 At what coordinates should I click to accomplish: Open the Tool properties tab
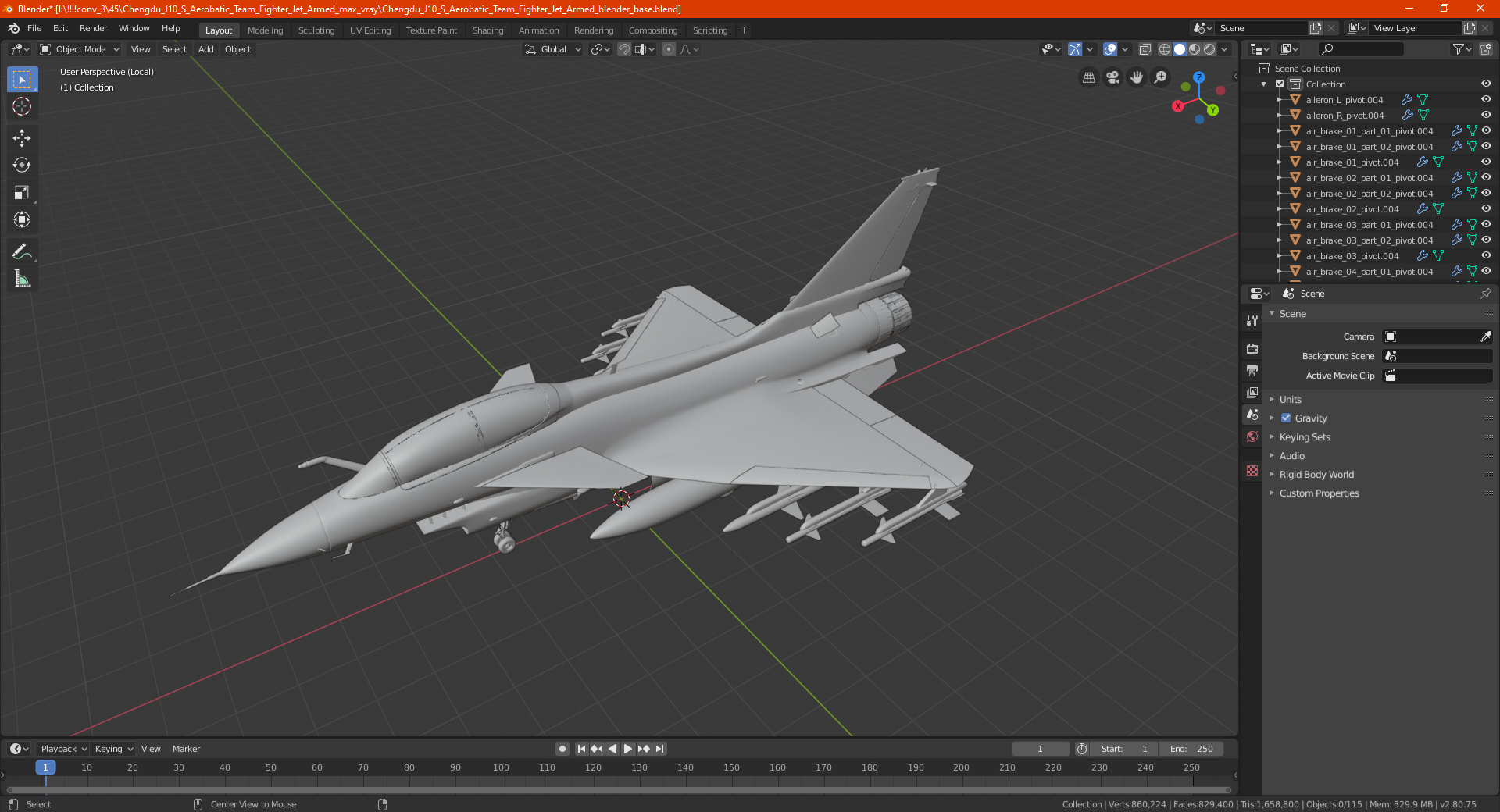point(1252,321)
